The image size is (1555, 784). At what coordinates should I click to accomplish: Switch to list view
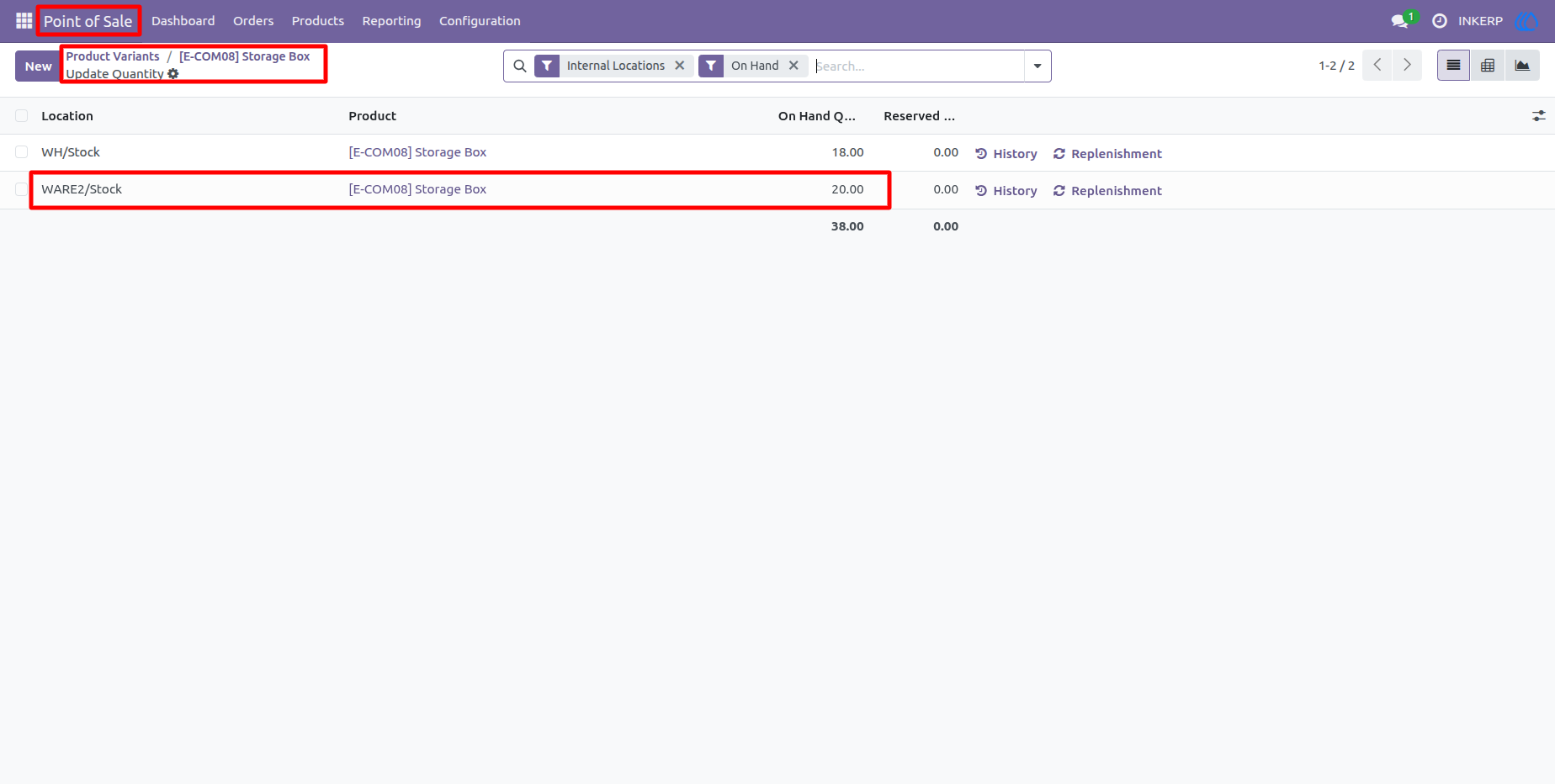point(1453,65)
